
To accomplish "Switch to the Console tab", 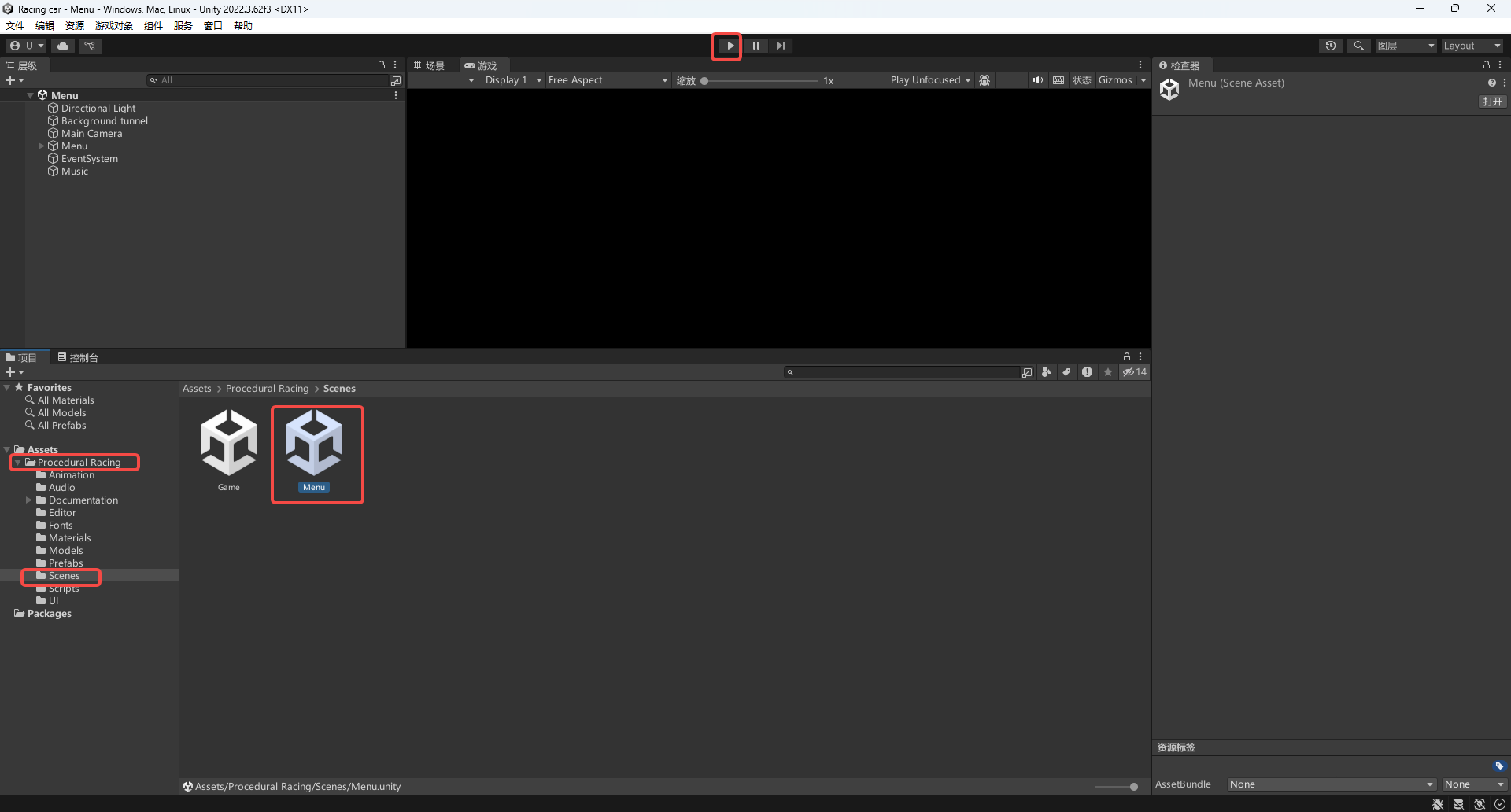I will (78, 357).
